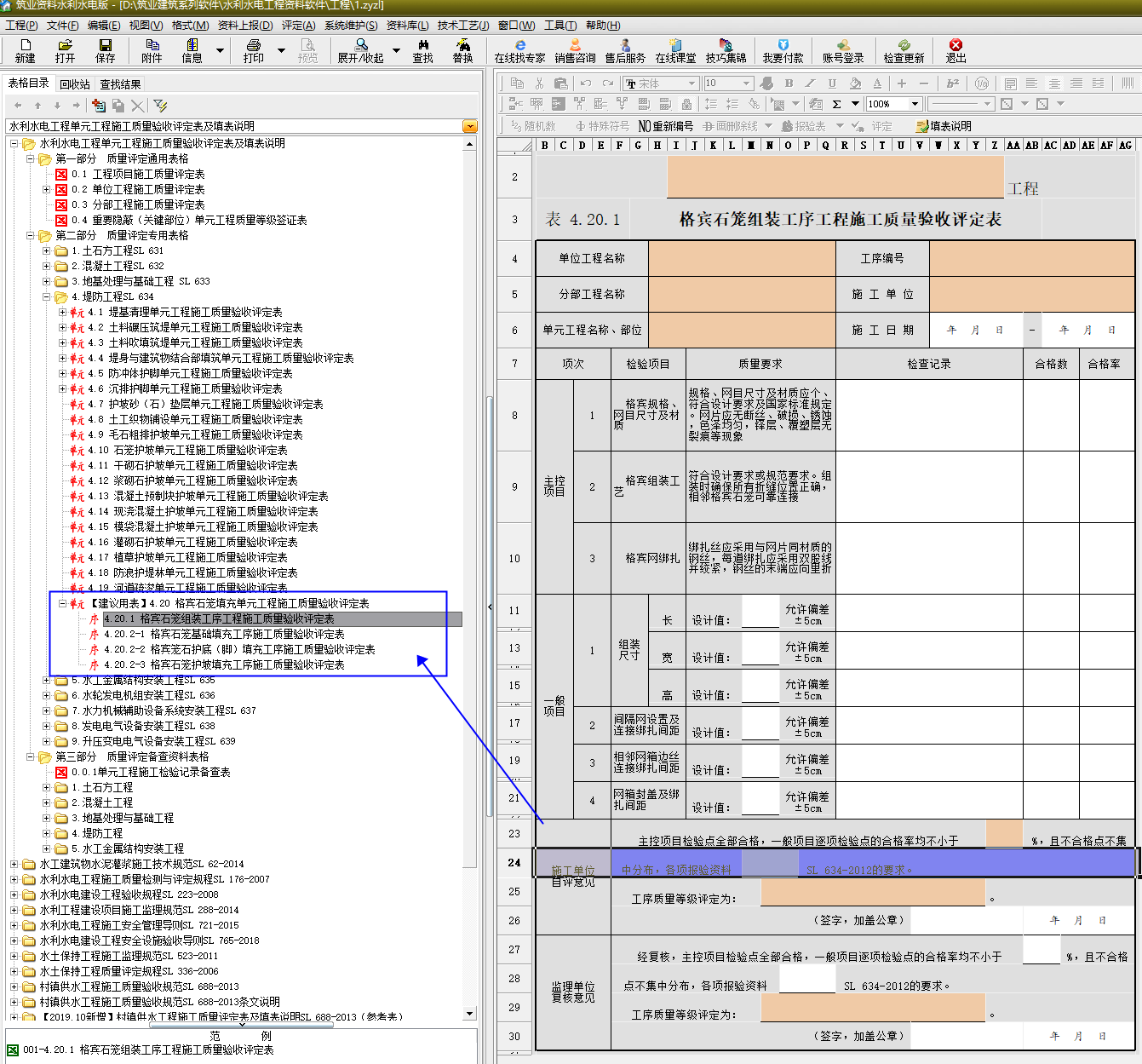Open a file with the 打开 icon

pyautogui.click(x=65, y=50)
